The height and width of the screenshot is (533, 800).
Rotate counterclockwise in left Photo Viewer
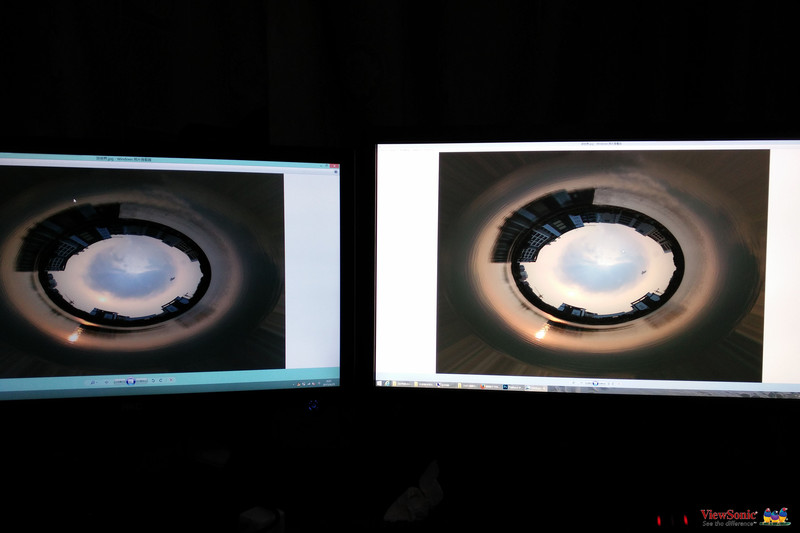point(153,380)
